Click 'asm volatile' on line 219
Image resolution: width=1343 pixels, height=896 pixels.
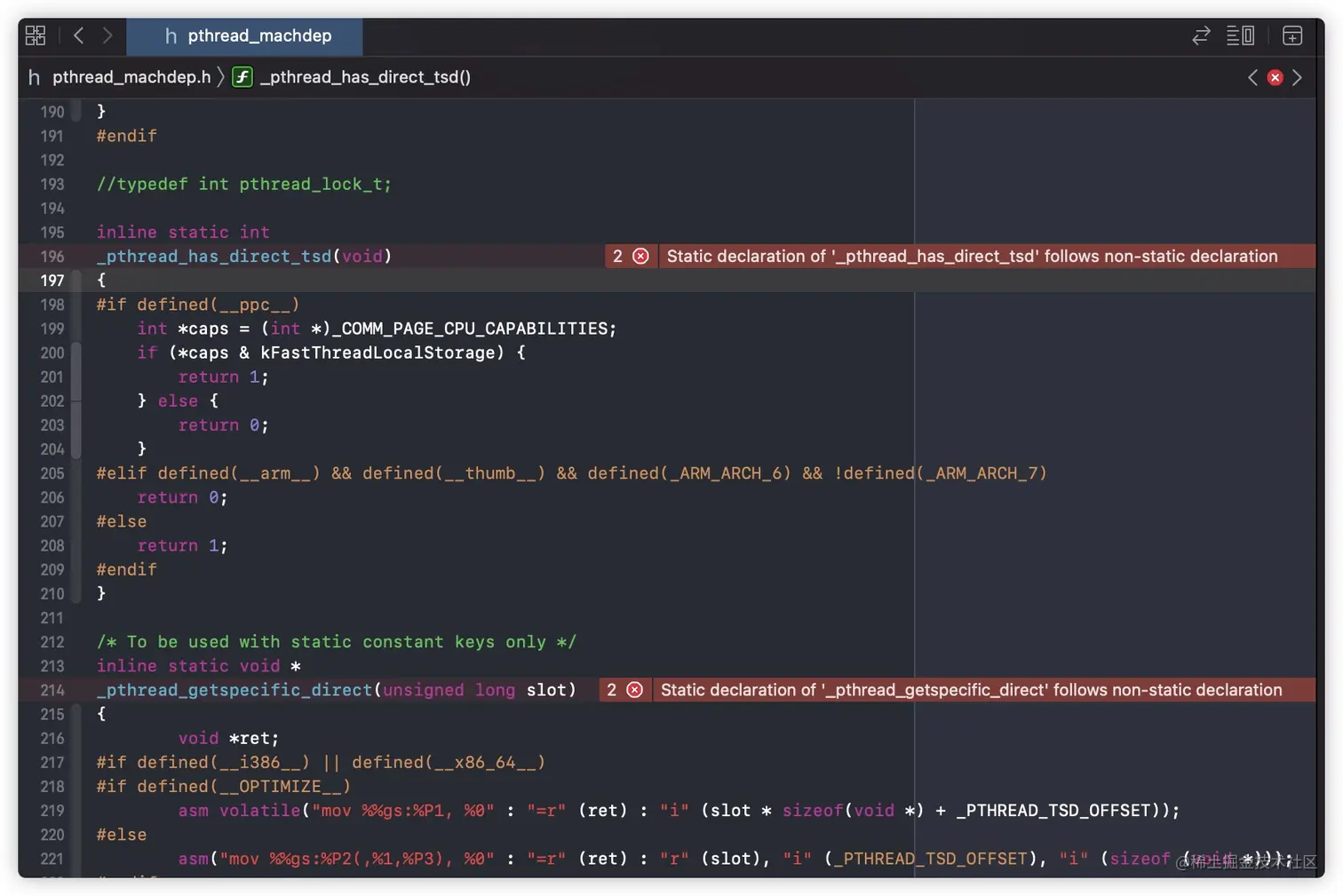pos(240,811)
